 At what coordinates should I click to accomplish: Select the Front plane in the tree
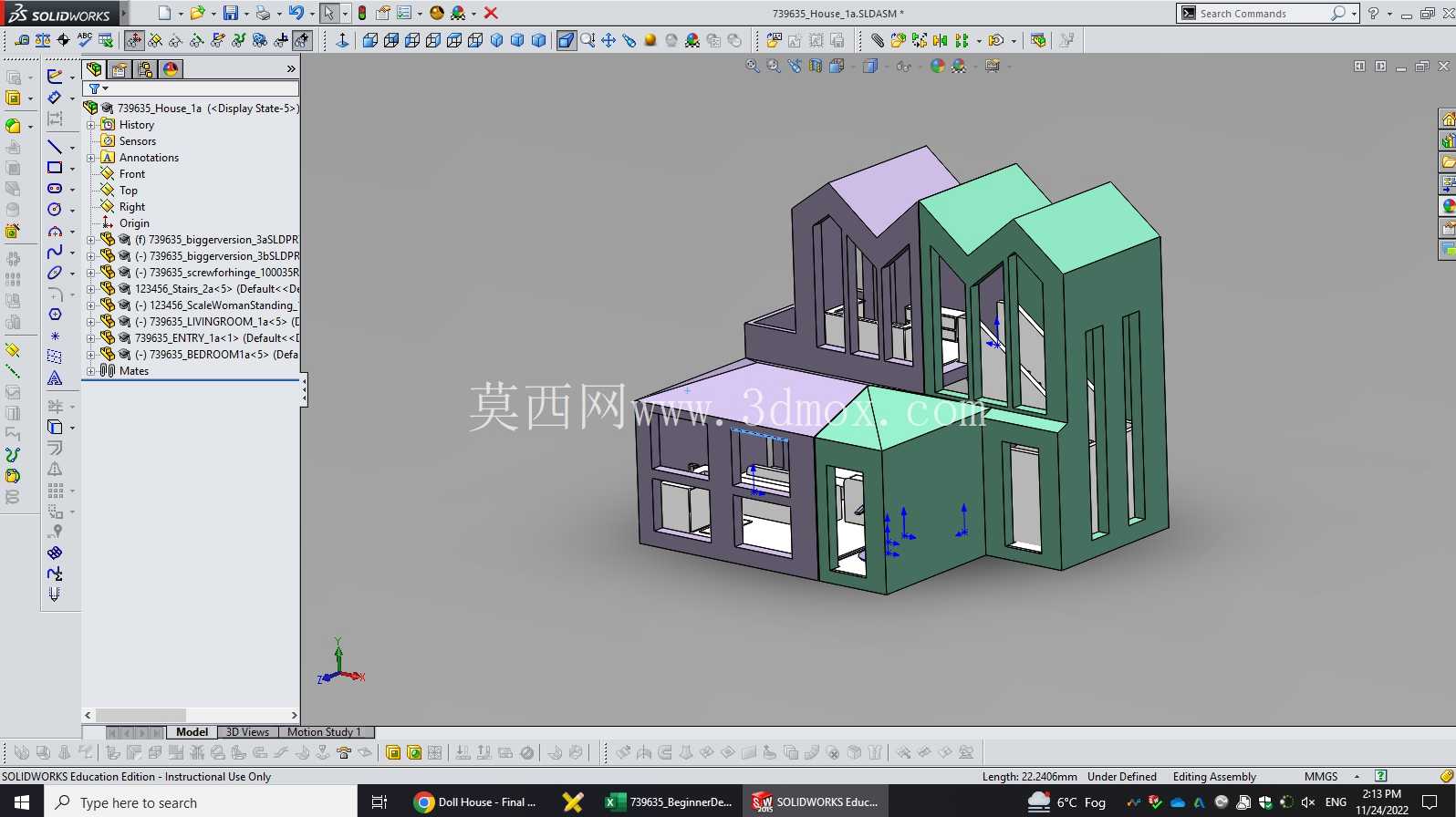click(132, 174)
